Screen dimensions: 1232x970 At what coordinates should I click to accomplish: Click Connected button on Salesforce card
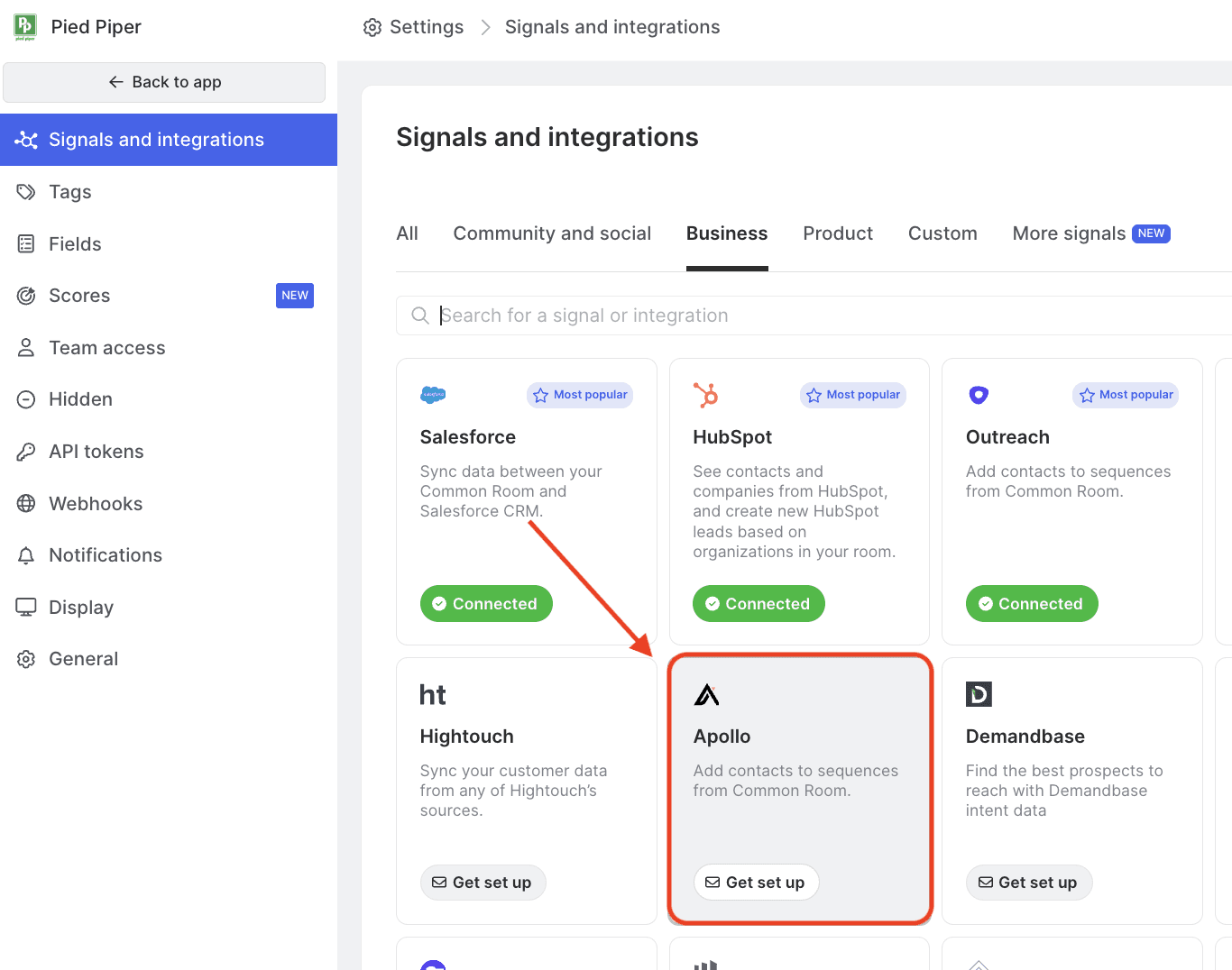[486, 604]
